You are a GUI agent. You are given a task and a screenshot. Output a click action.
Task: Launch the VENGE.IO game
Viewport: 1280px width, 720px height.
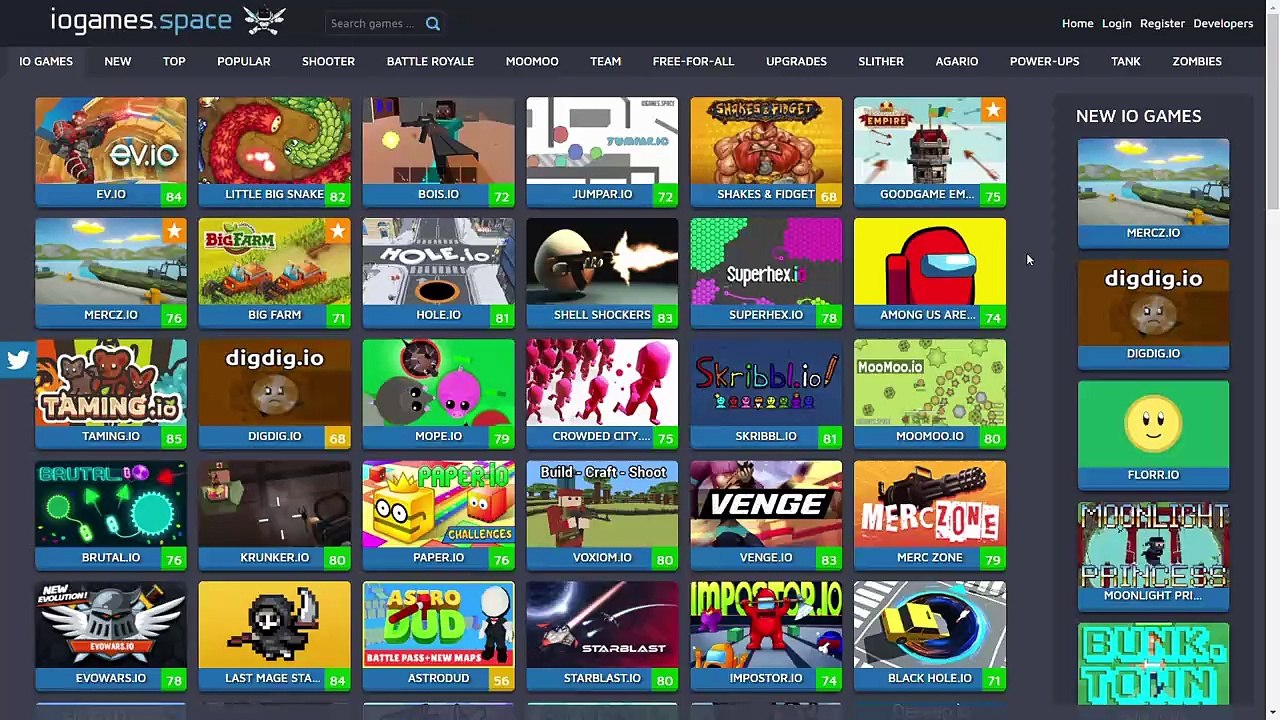tap(766, 515)
